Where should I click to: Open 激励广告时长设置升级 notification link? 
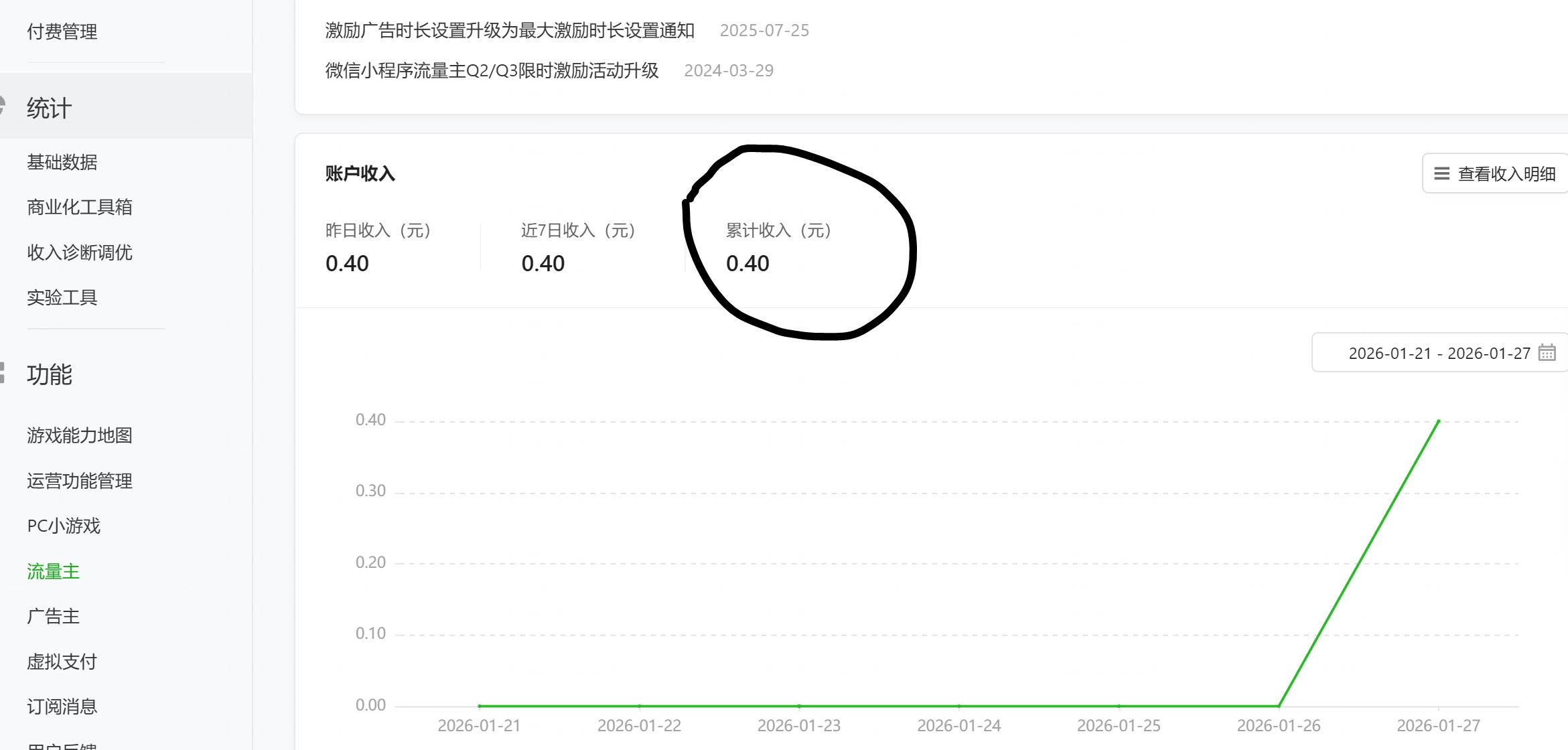[509, 31]
